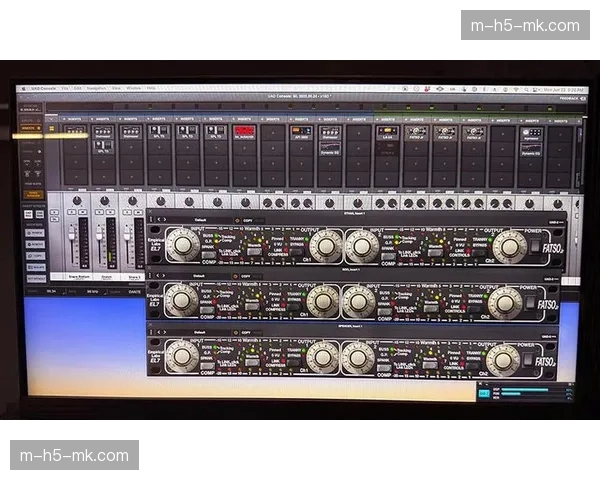Open preset dropdown on bottom FATSO plugin
The height and width of the screenshot is (480, 600).
click(x=206, y=331)
